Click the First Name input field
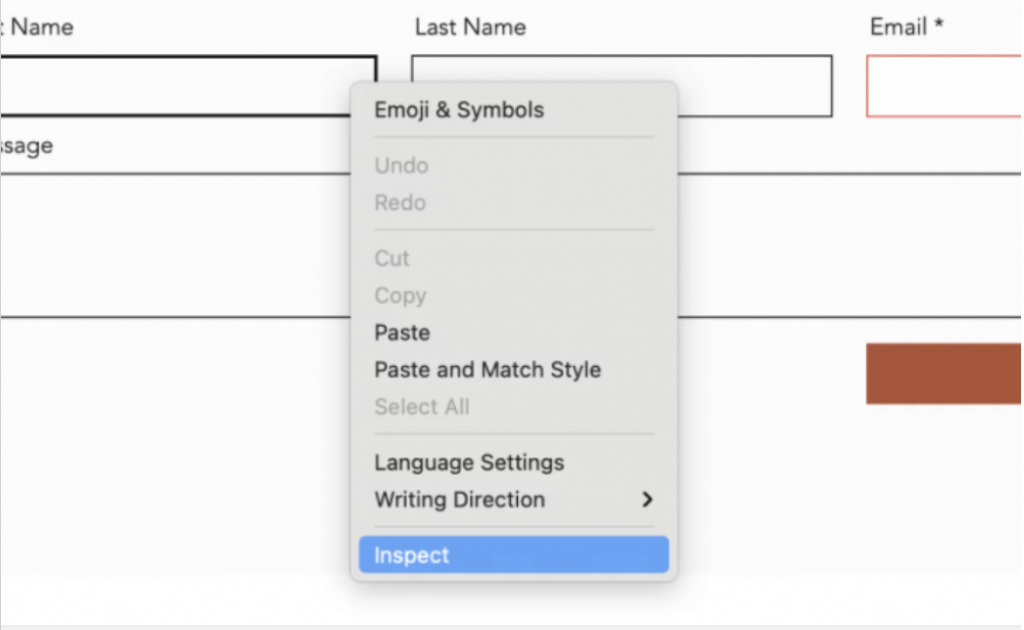1024x630 pixels. click(180, 85)
